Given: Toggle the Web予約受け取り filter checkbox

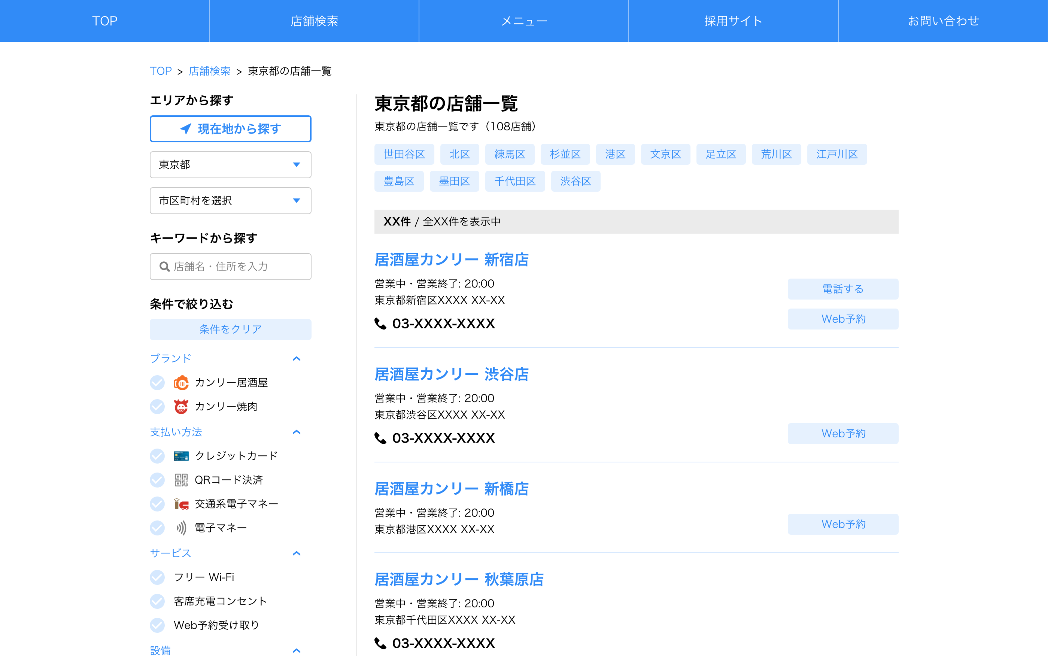Looking at the screenshot, I should 157,625.
